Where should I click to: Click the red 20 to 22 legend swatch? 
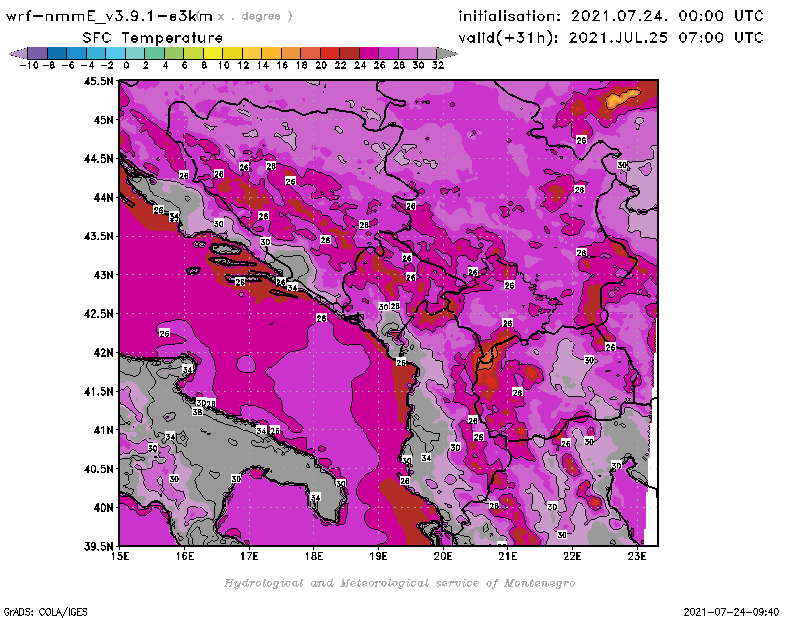click(x=330, y=54)
